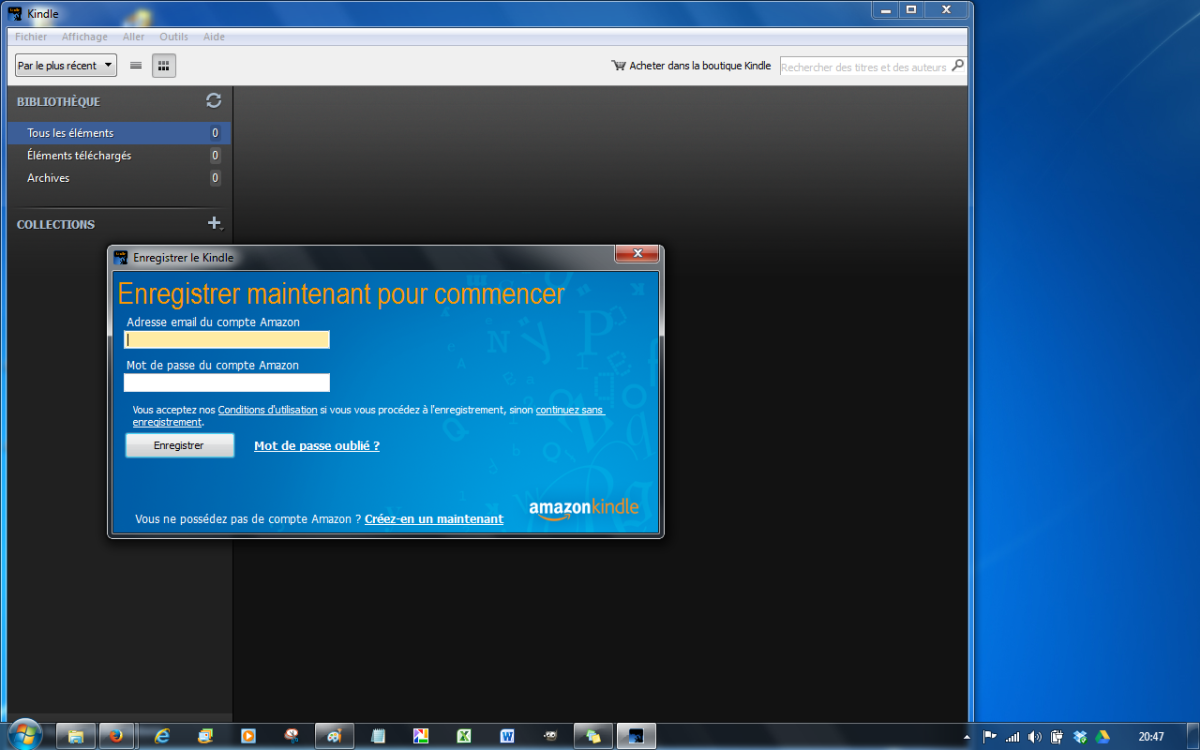Select 'Éléments téléchargés' in the library

[x=118, y=155]
